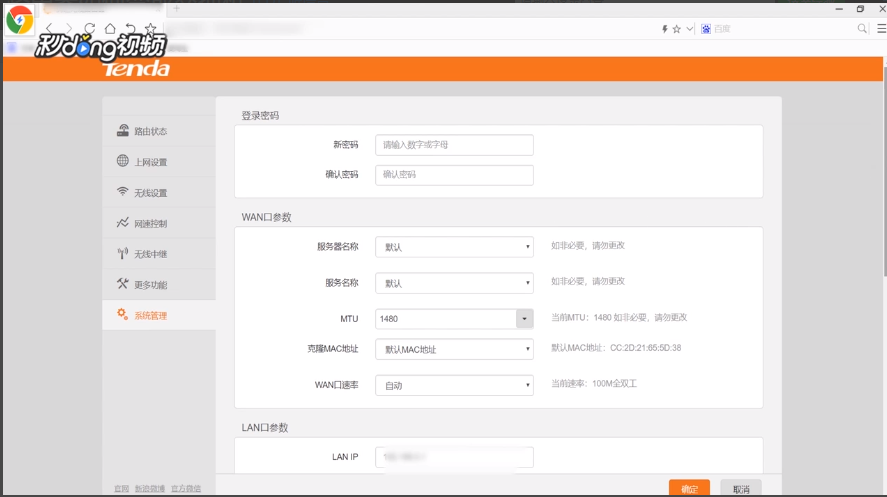Open the MTU combo box arrow
The width and height of the screenshot is (887, 497).
[524, 319]
